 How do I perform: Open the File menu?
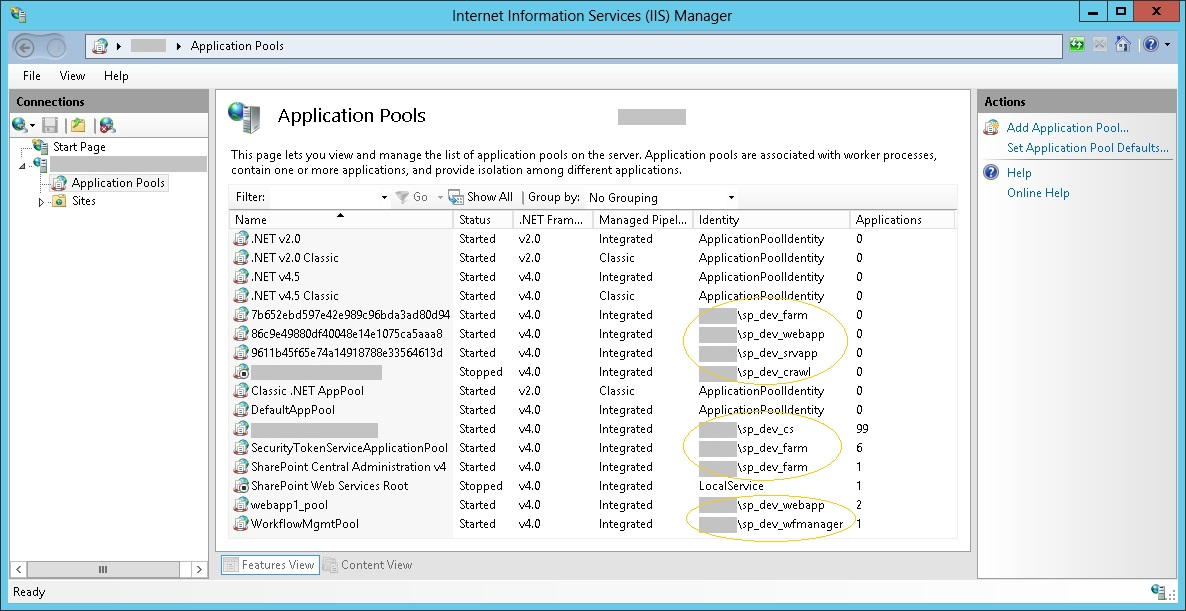[x=32, y=76]
